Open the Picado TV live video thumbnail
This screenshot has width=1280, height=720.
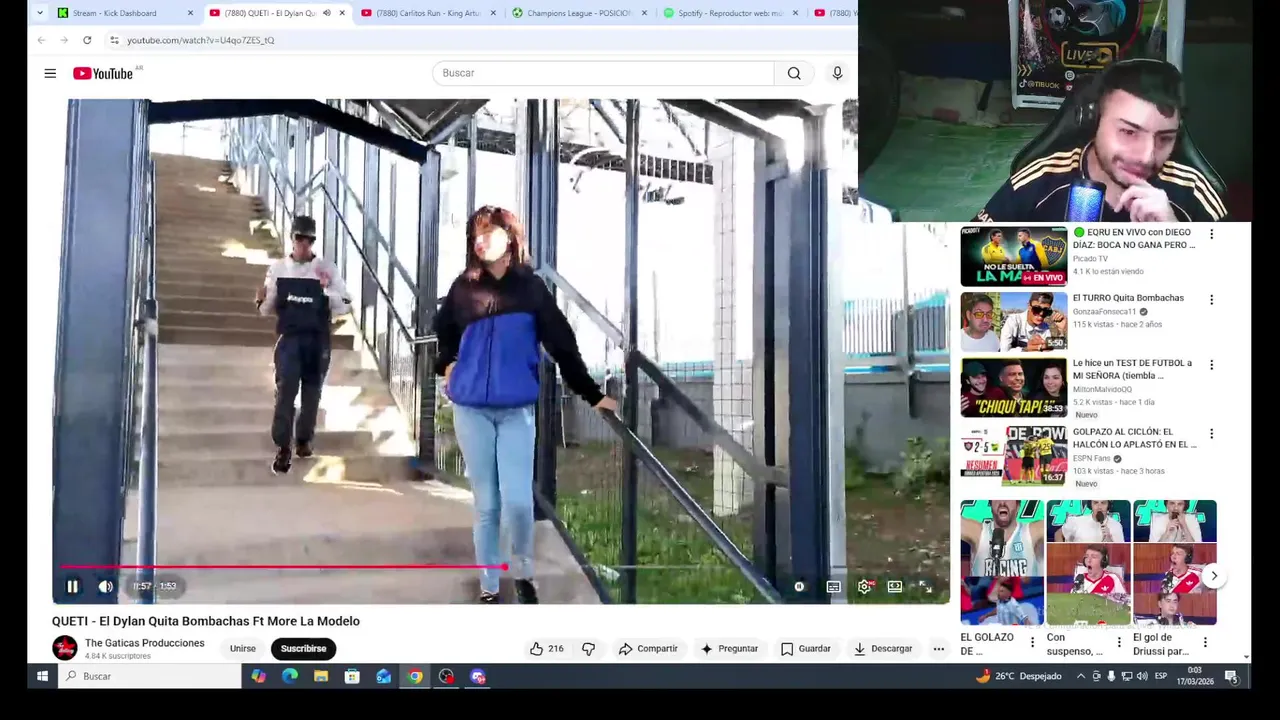[x=1014, y=257]
